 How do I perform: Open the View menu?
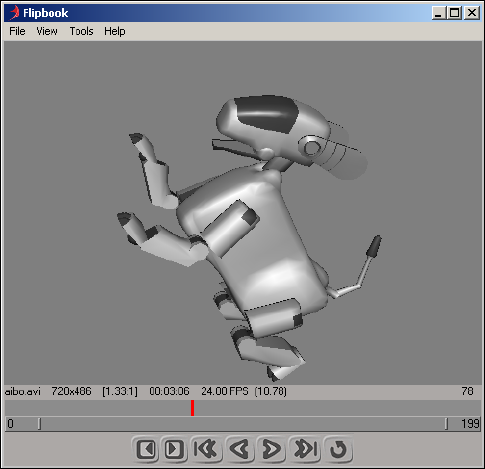coord(47,31)
